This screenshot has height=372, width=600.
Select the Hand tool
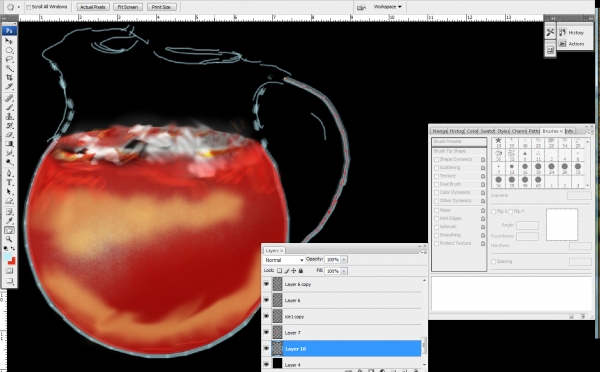9,230
